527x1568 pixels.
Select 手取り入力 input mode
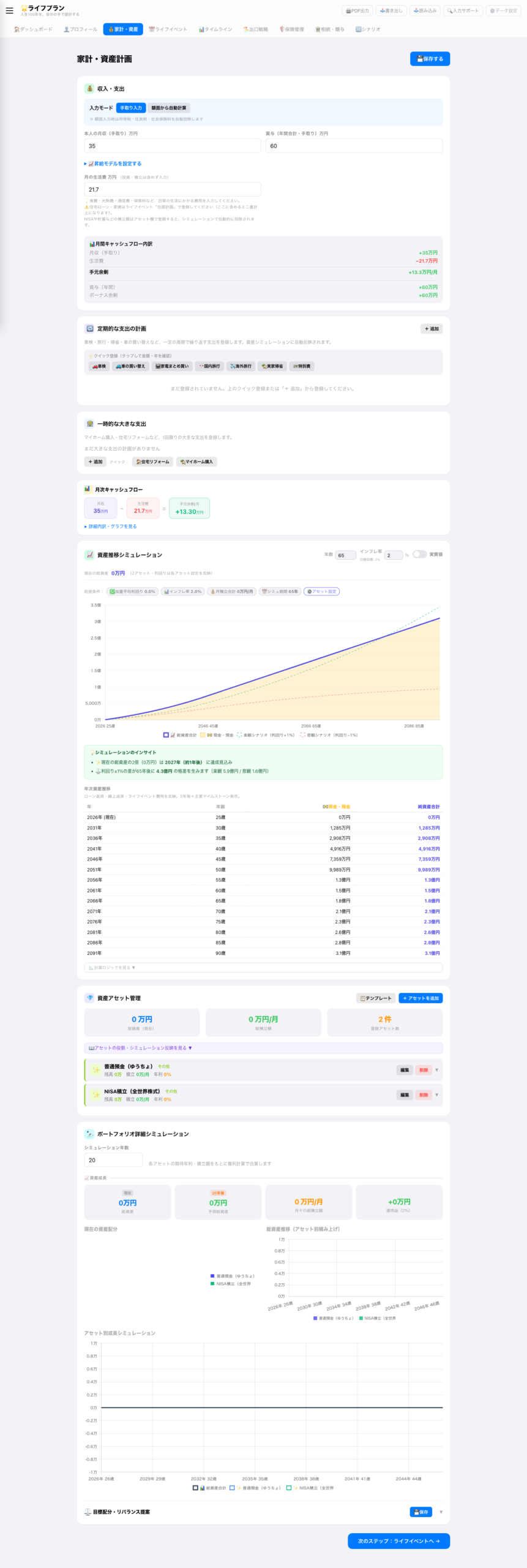131,108
